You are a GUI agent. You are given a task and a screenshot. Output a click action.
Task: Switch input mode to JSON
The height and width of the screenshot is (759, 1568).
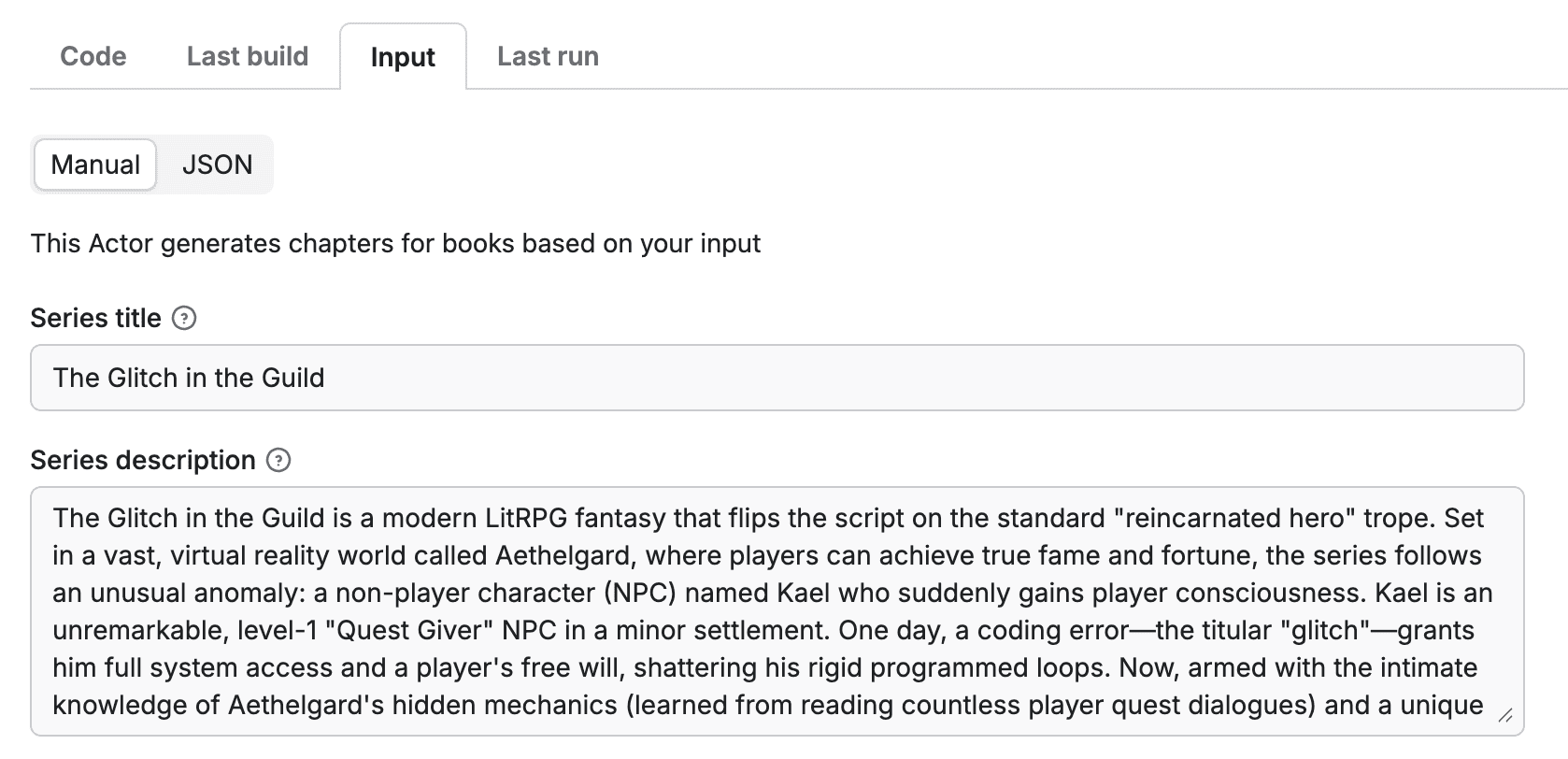[217, 165]
